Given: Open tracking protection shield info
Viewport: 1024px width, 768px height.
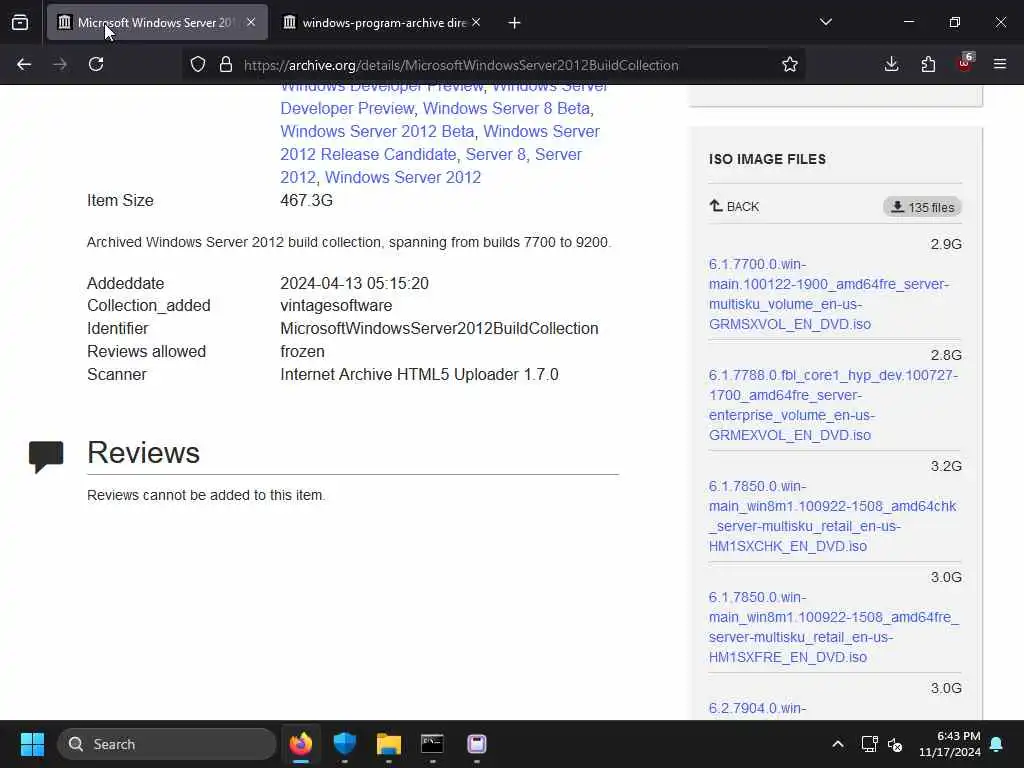Looking at the screenshot, I should pyautogui.click(x=198, y=65).
